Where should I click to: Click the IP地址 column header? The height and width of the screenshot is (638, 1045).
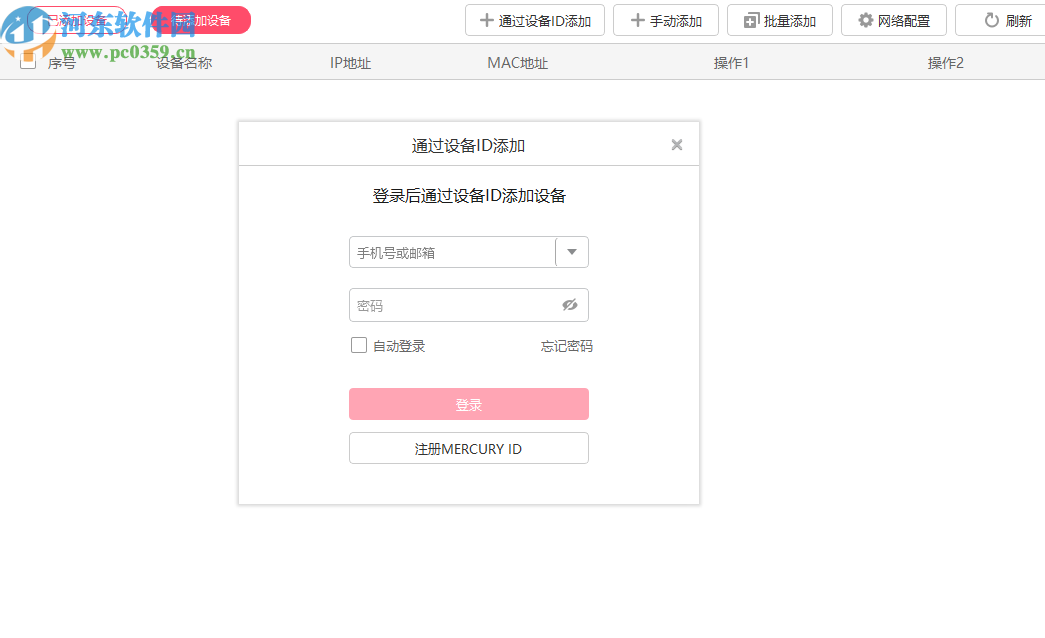tap(350, 61)
